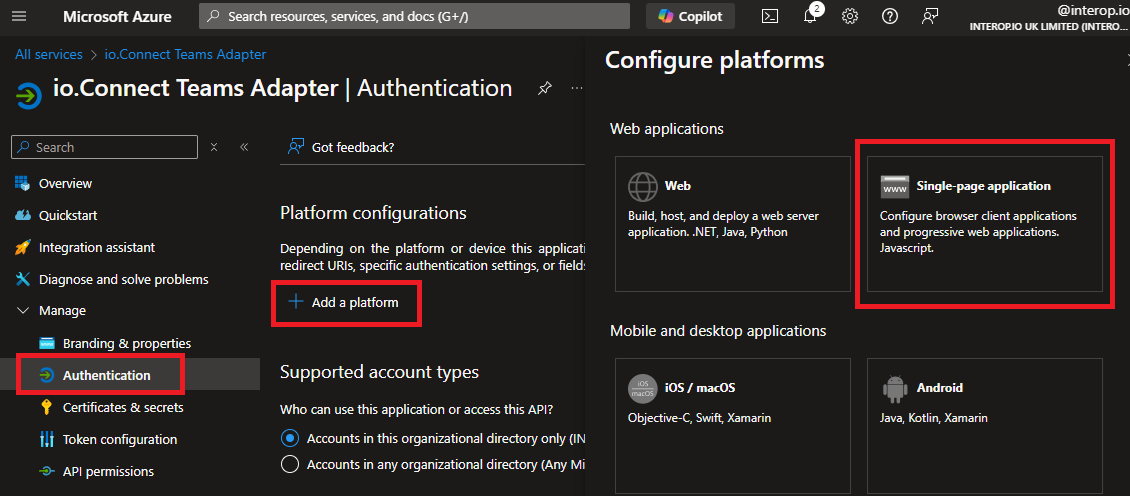Open the notifications bell icon
Screen dimensions: 1130x496
click(810, 16)
